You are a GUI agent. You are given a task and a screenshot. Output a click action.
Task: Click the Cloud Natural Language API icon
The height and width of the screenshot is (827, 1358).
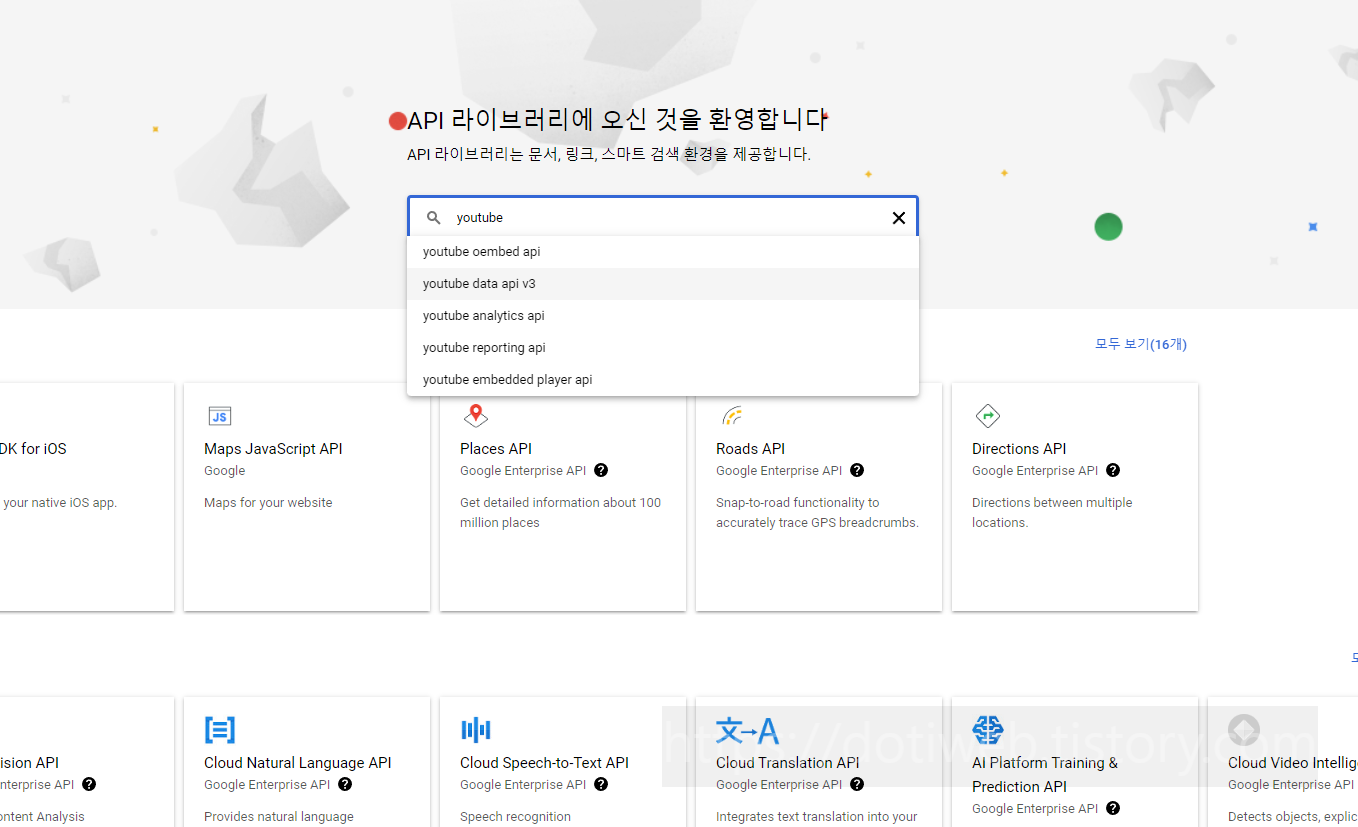tap(219, 730)
